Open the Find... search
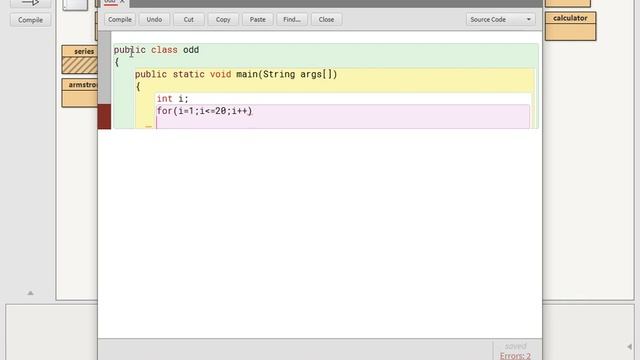The image size is (640, 360). coord(292,20)
